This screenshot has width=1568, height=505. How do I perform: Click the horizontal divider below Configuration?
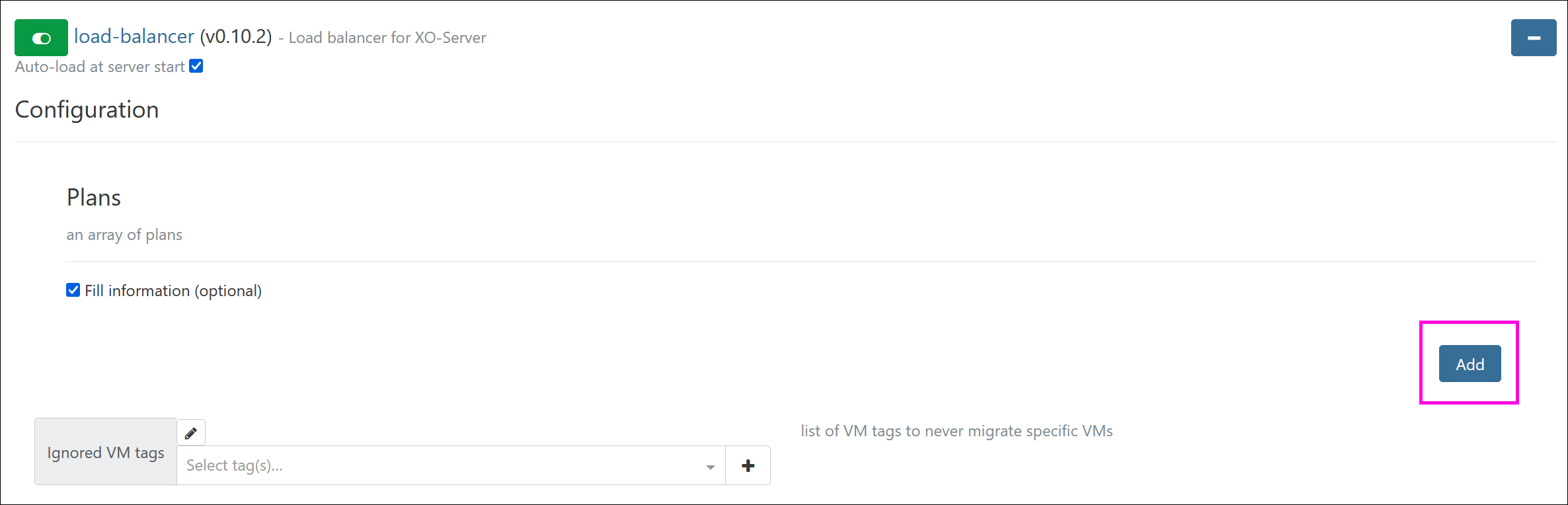click(x=785, y=141)
